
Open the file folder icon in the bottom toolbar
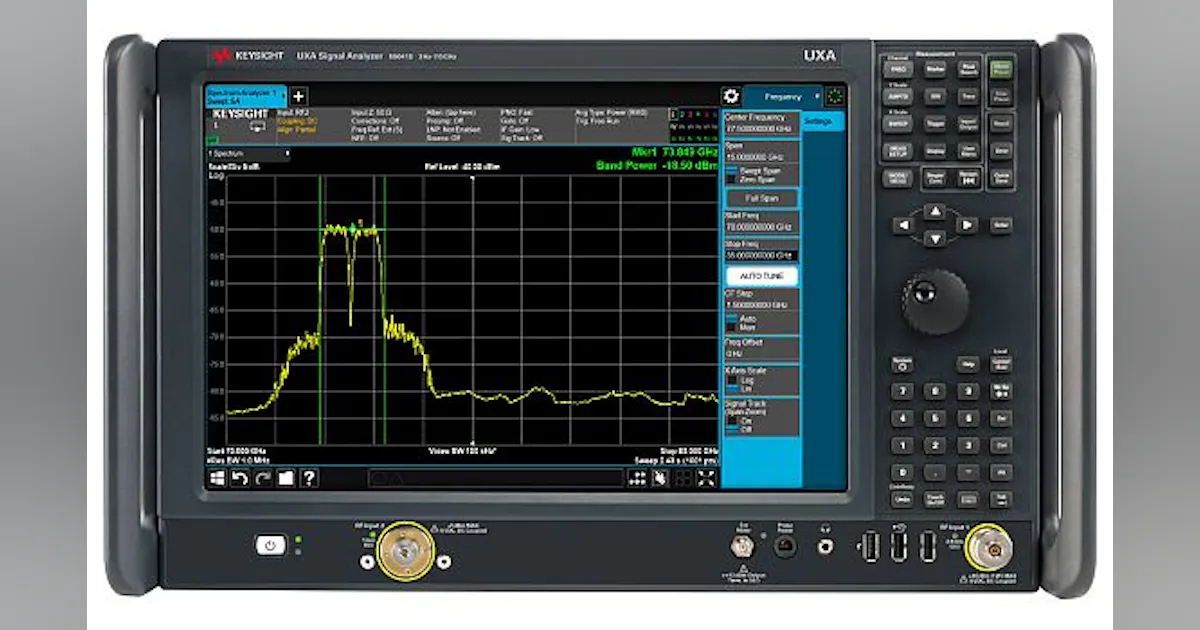(x=286, y=478)
